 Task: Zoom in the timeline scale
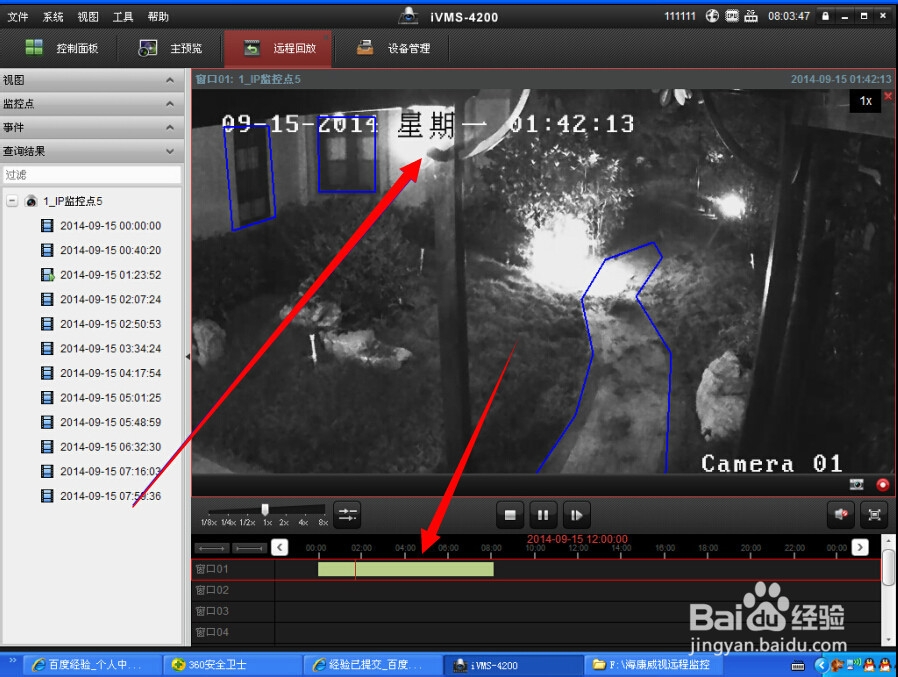point(249,548)
